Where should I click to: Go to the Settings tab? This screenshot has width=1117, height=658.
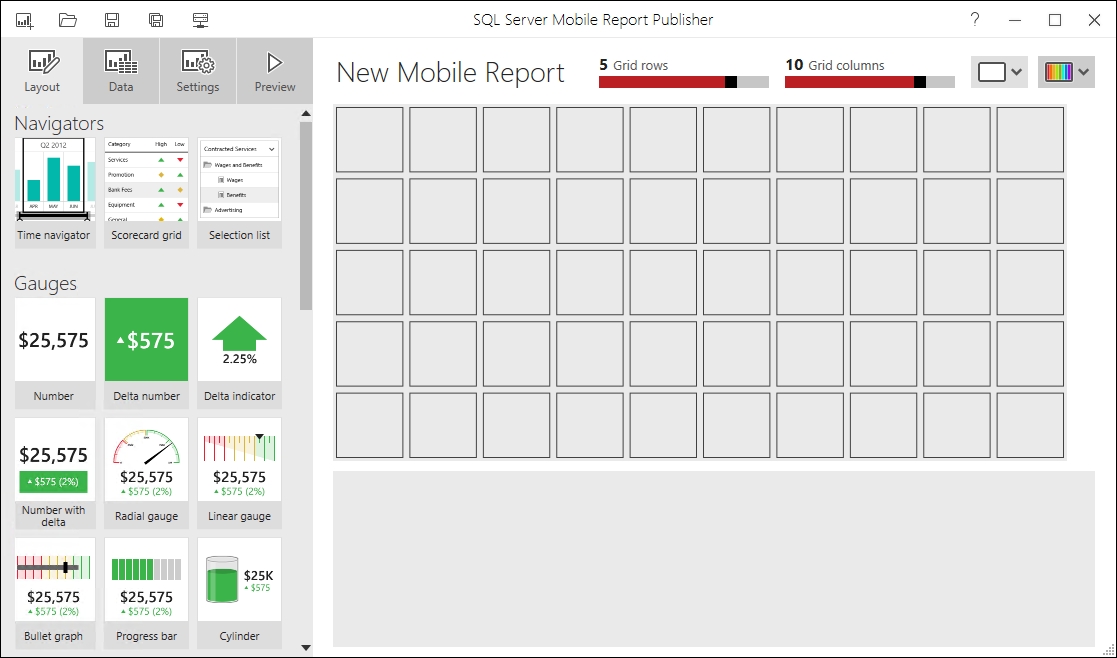198,71
